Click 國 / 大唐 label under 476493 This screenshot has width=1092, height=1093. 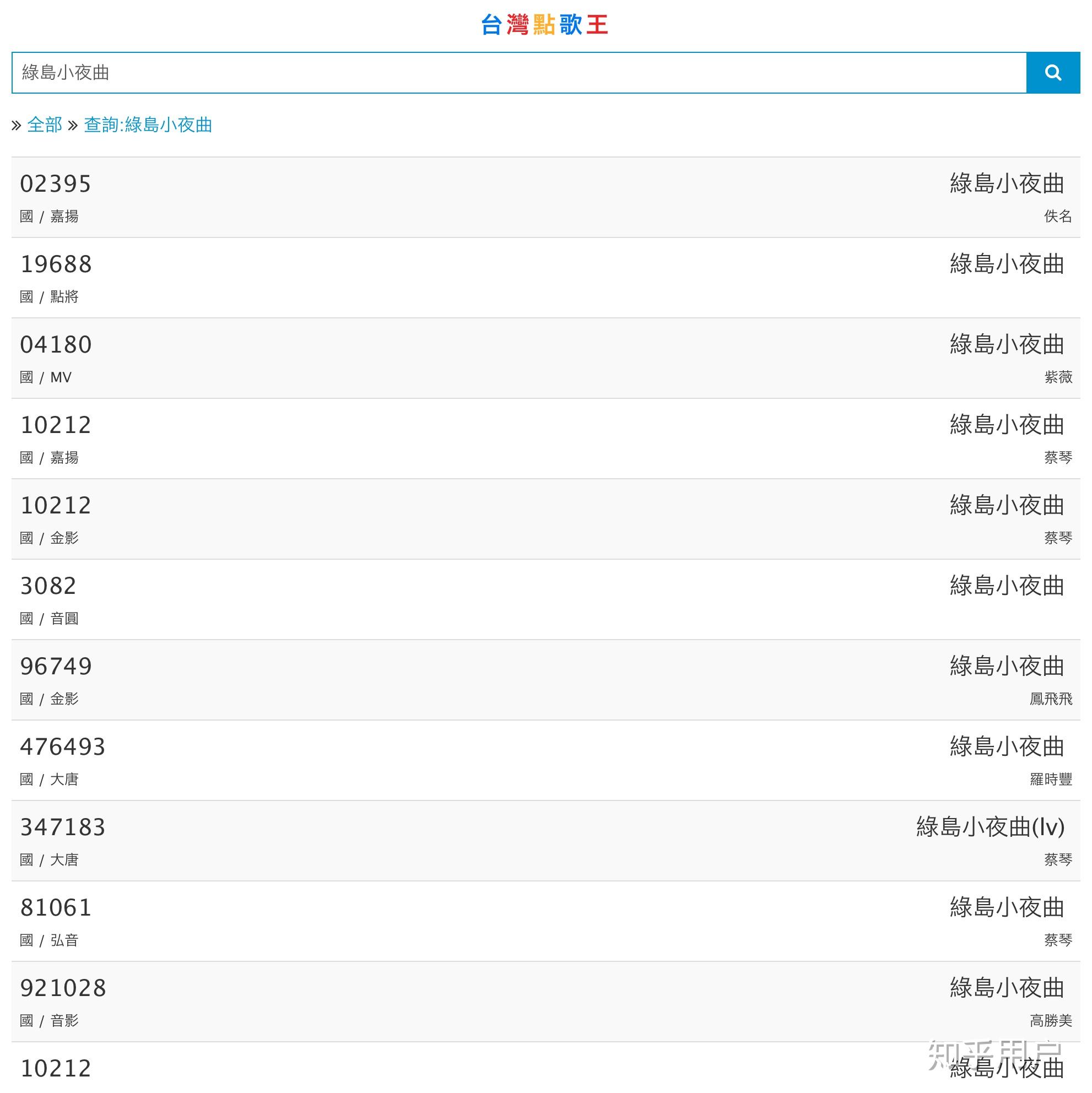click(x=48, y=779)
